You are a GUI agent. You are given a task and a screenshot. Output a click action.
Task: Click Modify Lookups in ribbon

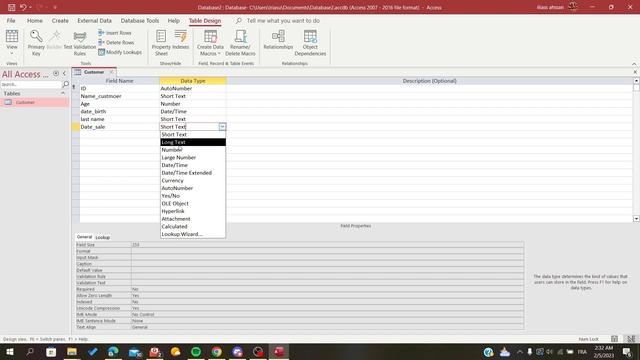point(120,52)
